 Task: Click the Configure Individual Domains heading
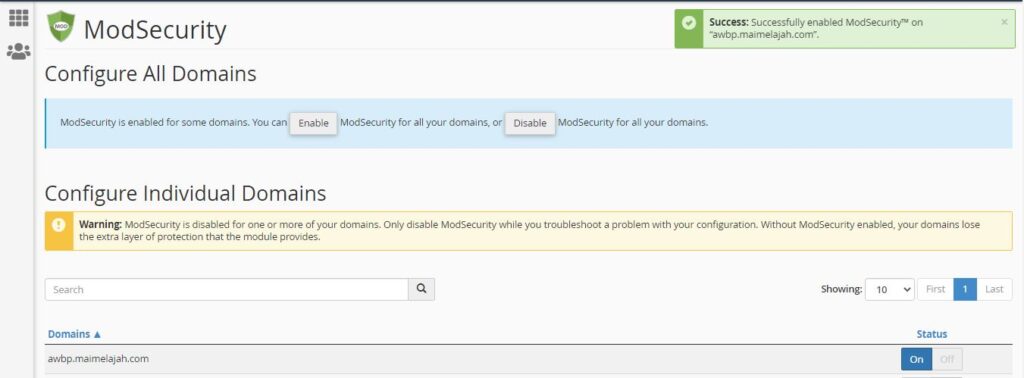pyautogui.click(x=185, y=193)
